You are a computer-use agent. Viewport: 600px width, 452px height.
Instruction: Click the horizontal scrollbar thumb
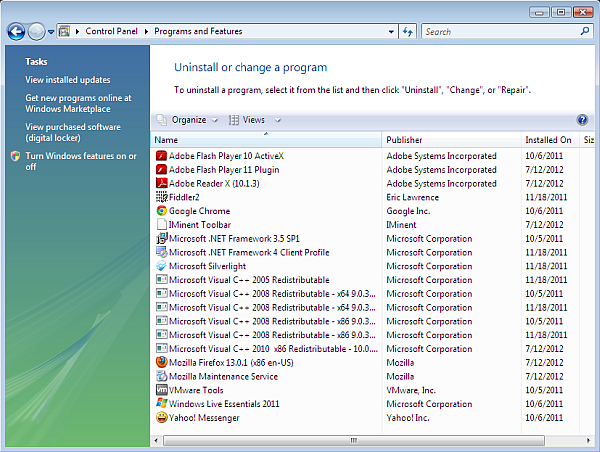[x=354, y=441]
